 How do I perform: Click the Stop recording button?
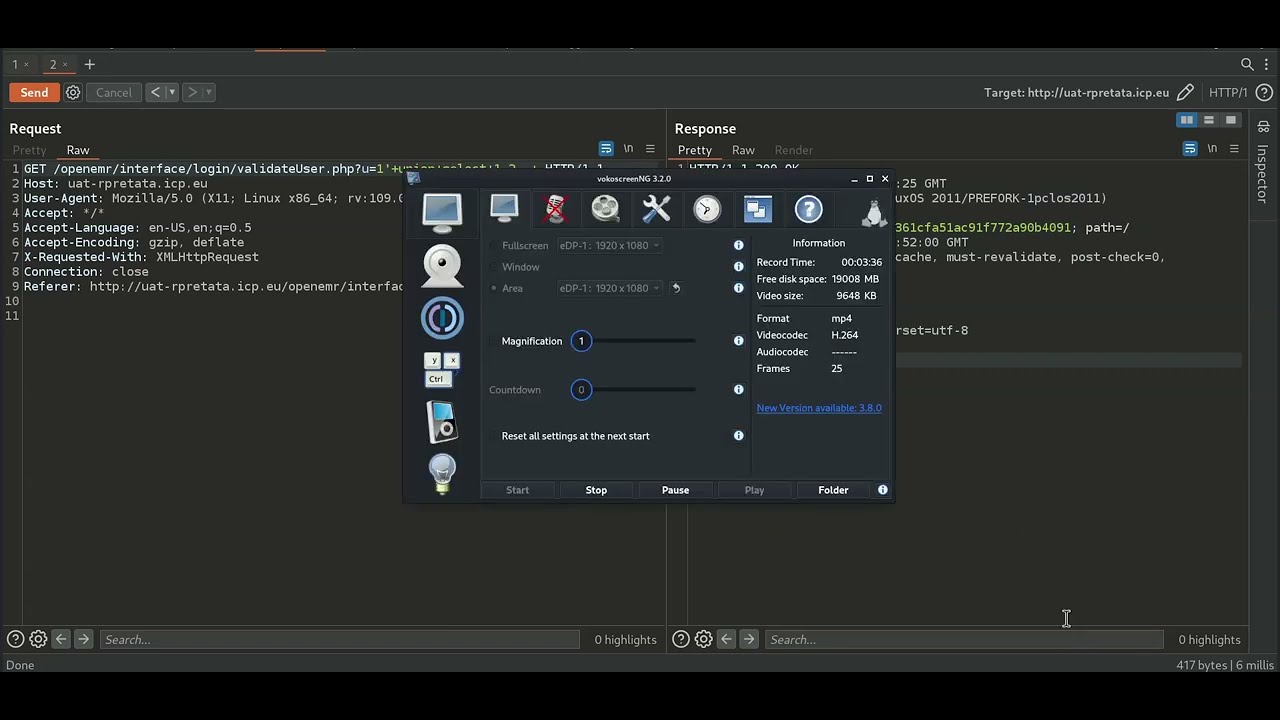pyautogui.click(x=596, y=490)
